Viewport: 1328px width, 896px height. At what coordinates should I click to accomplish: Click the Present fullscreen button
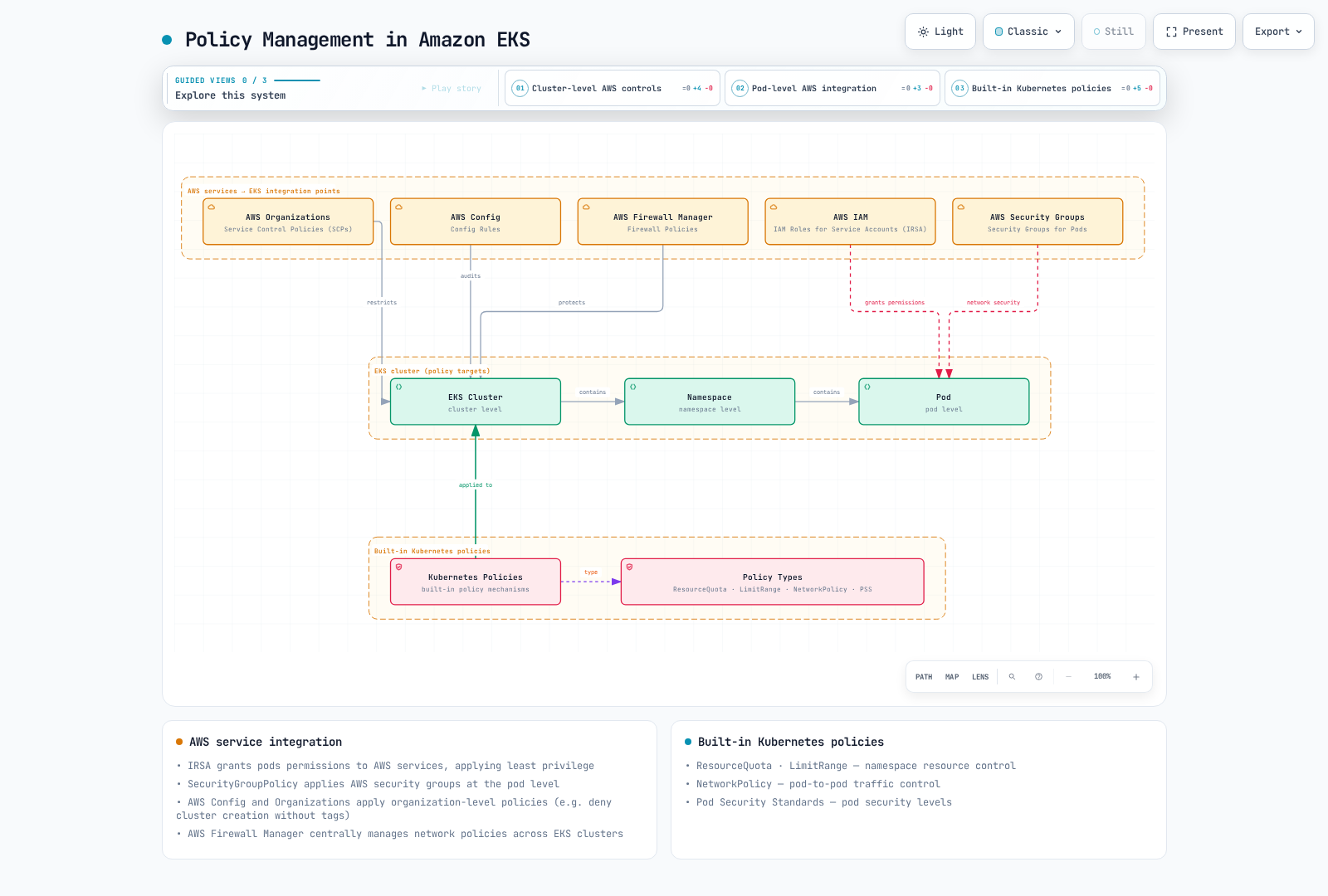coord(1194,32)
